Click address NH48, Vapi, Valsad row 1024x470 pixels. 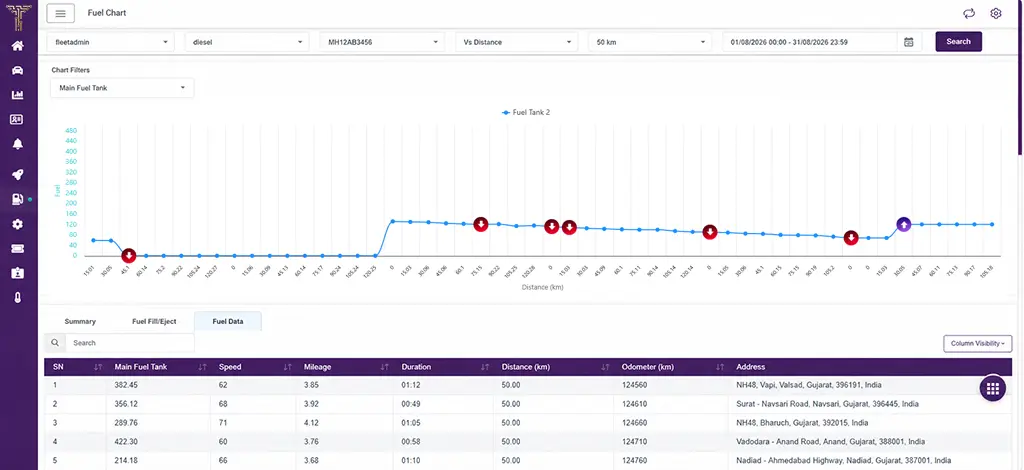(x=808, y=385)
